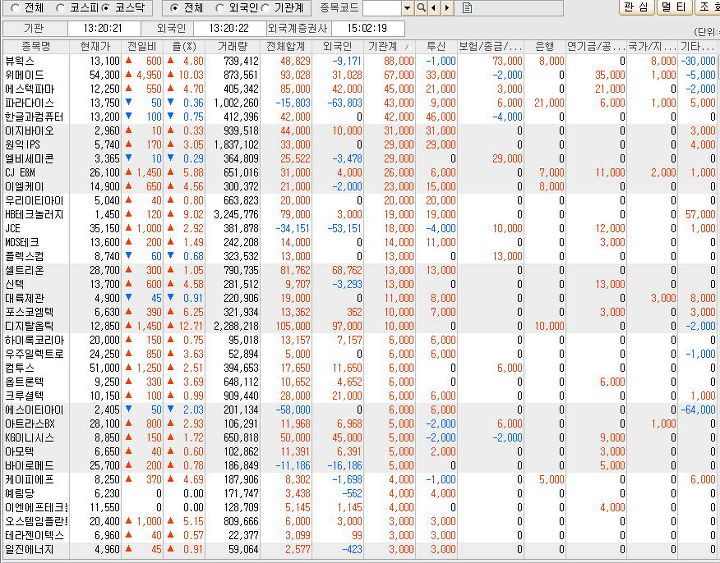
Task: Select the 코스피 market radio button
Action: 60,8
